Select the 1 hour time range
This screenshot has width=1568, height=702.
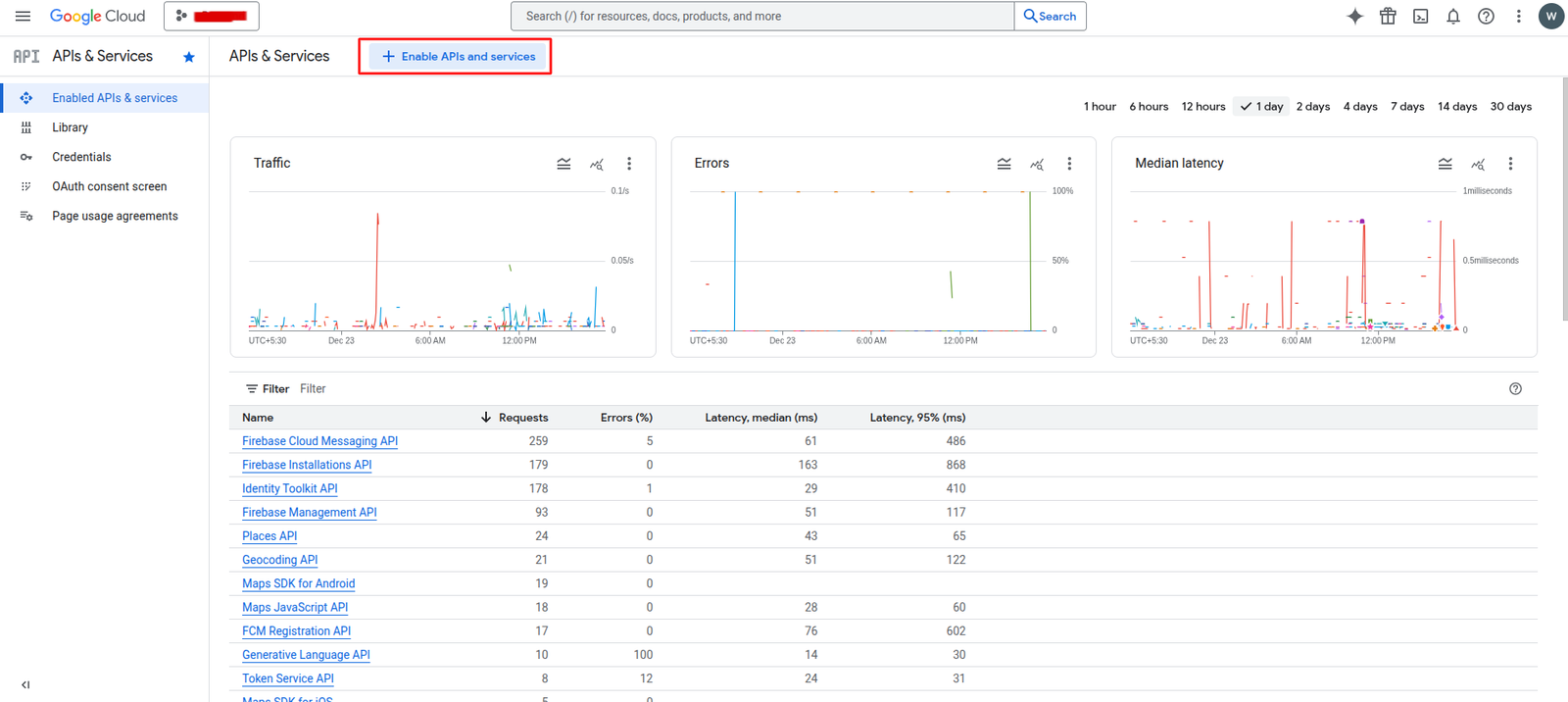click(1100, 107)
